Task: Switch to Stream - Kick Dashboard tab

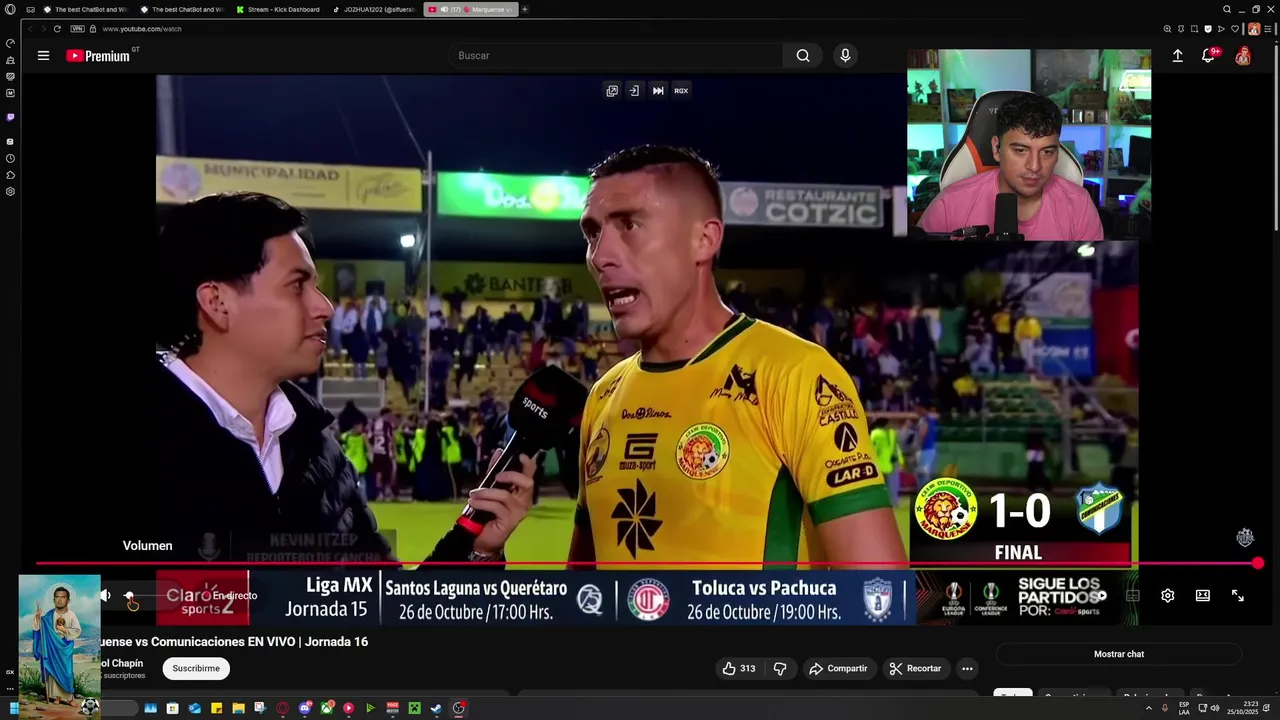Action: pyautogui.click(x=279, y=9)
